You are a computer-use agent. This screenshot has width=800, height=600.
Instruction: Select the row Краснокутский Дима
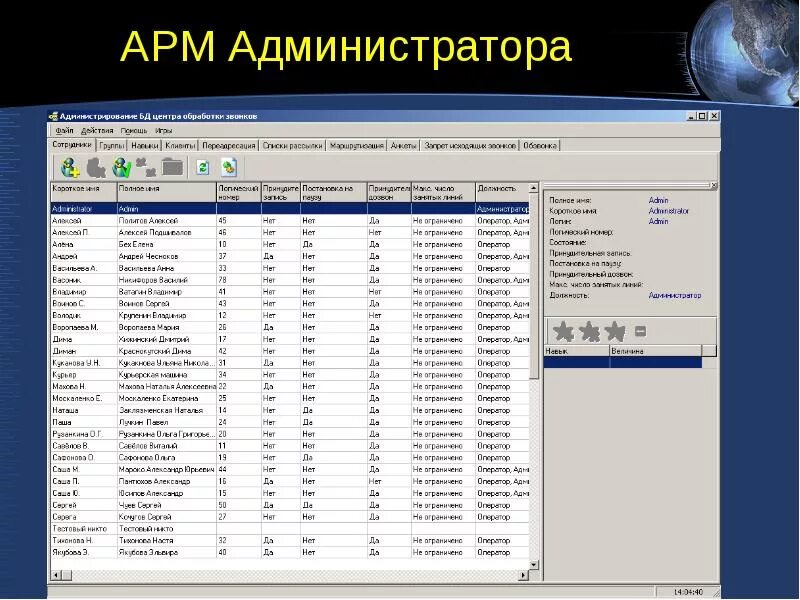coord(289,351)
